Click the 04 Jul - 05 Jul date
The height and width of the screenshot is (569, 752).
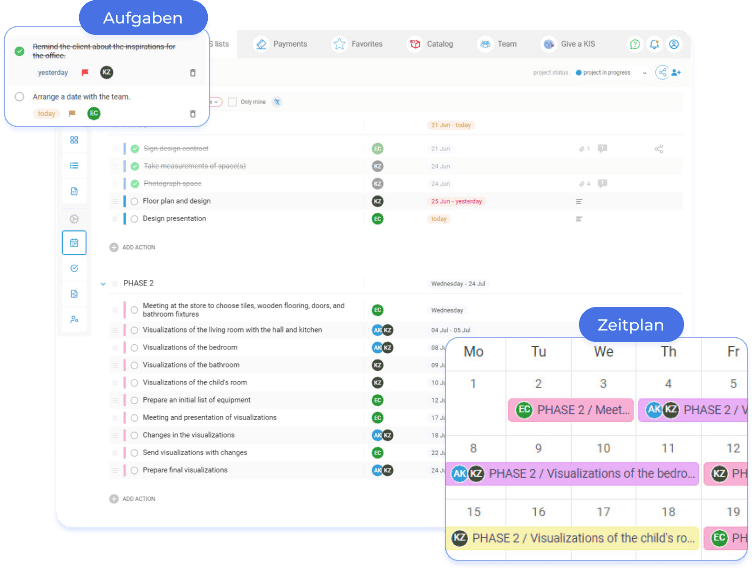[450, 331]
